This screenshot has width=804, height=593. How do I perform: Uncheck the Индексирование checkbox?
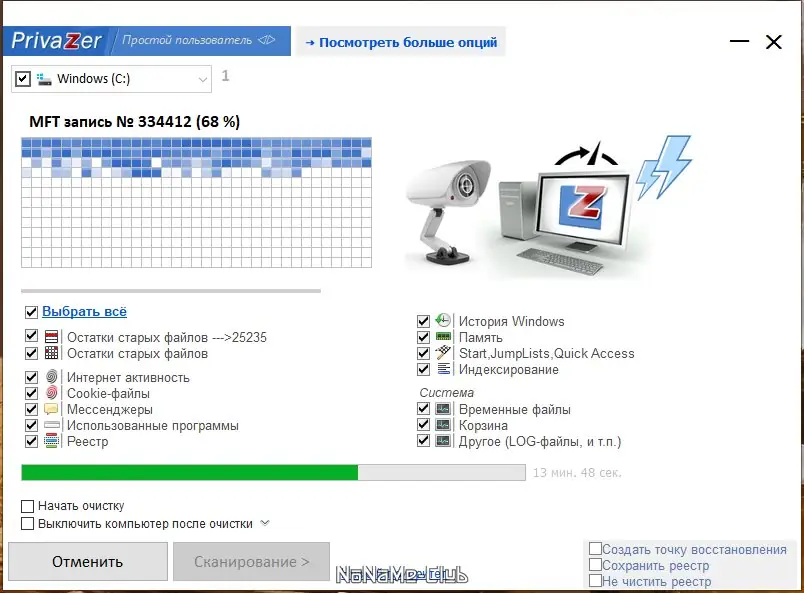pyautogui.click(x=423, y=369)
